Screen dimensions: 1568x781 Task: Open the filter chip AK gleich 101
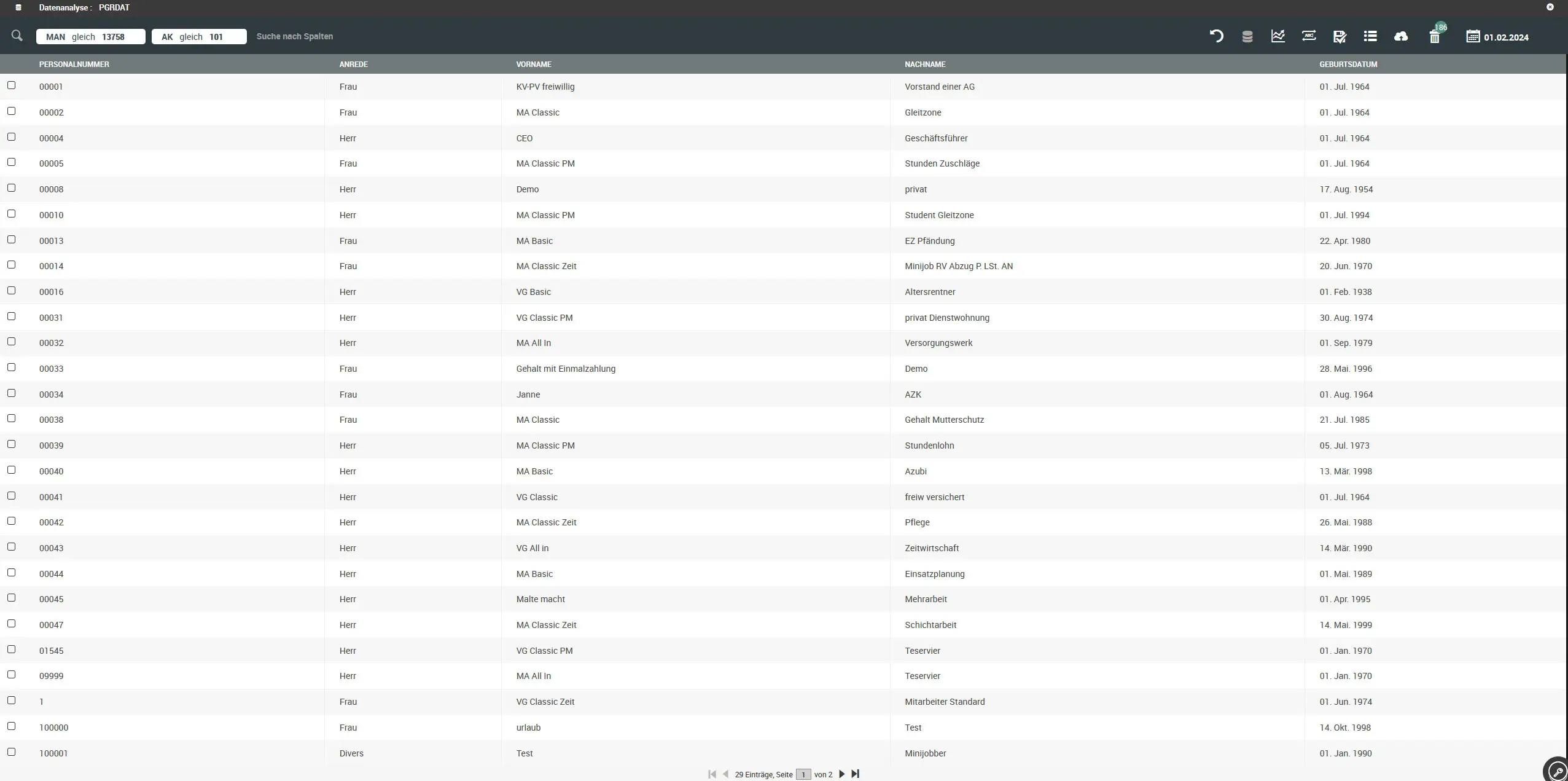click(198, 36)
